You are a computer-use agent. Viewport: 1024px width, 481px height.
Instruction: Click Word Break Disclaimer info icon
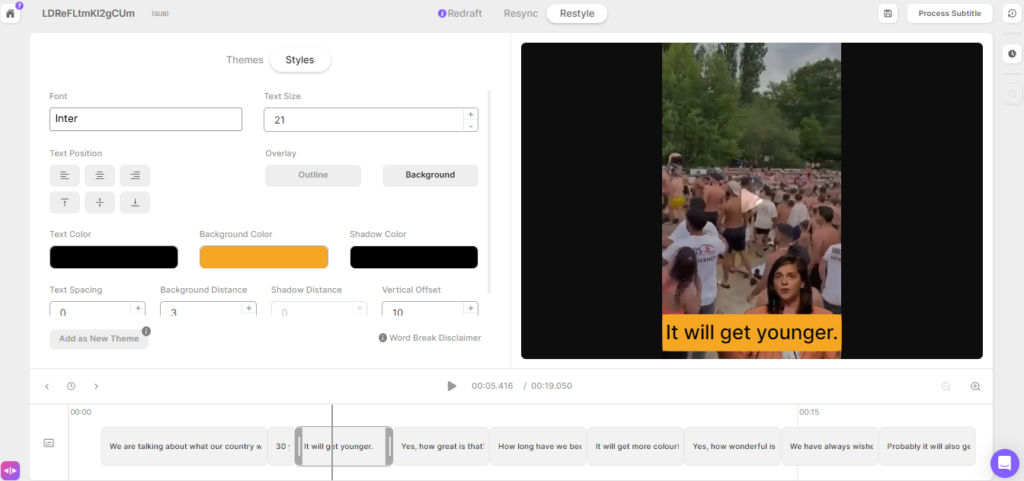point(383,338)
